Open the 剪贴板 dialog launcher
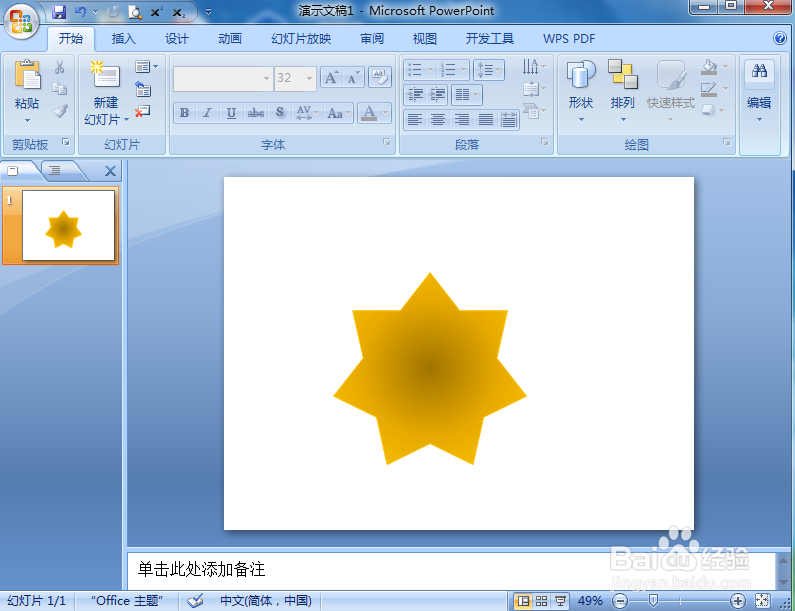The height and width of the screenshot is (611, 795). point(66,142)
